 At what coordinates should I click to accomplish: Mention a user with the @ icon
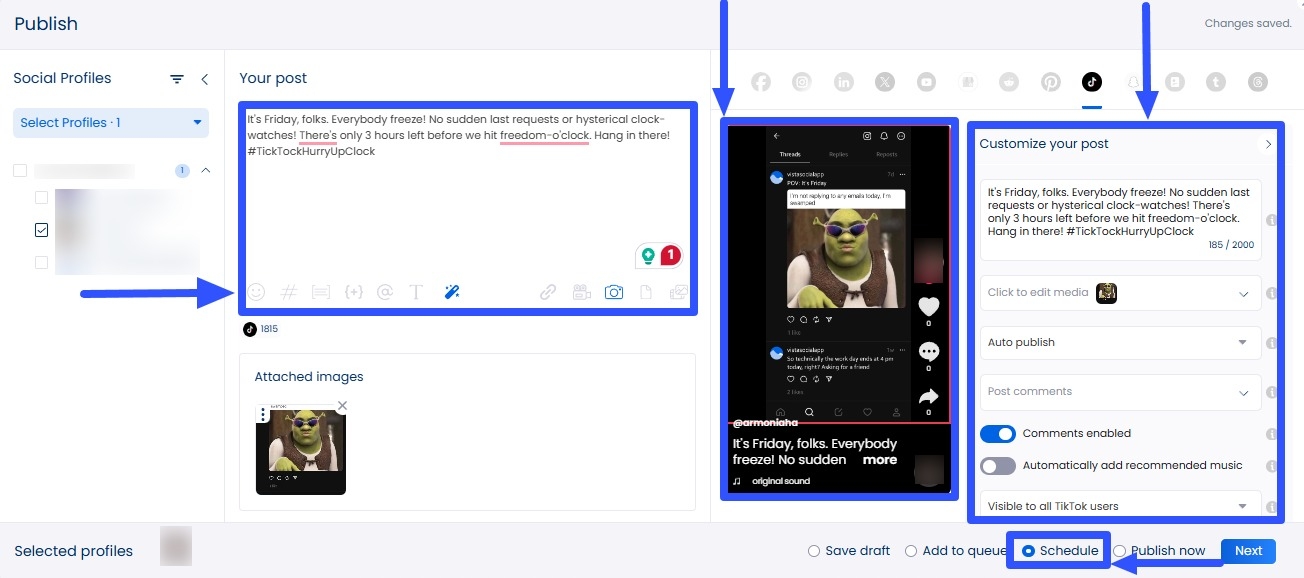pyautogui.click(x=385, y=291)
